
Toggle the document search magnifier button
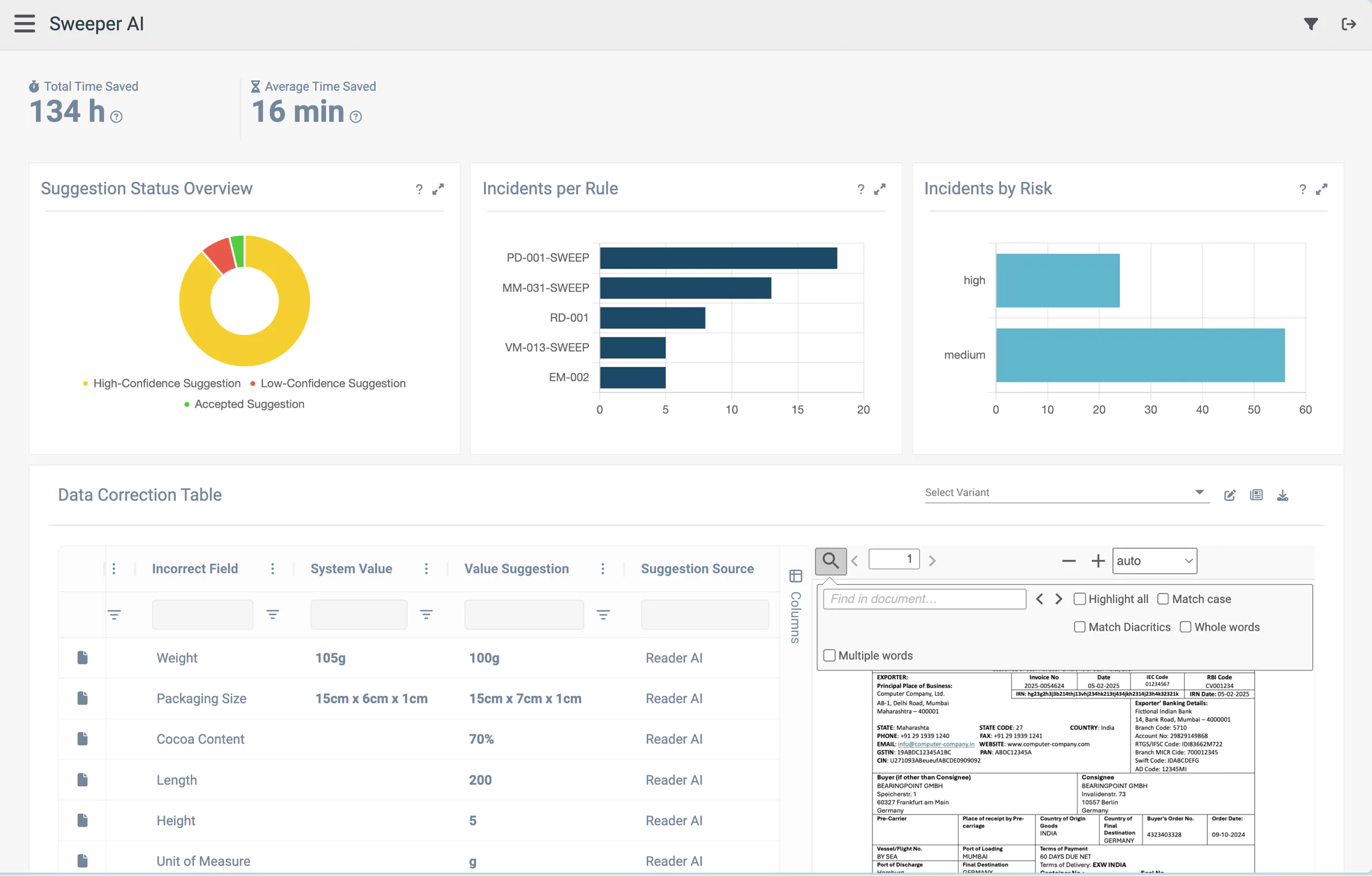click(830, 561)
